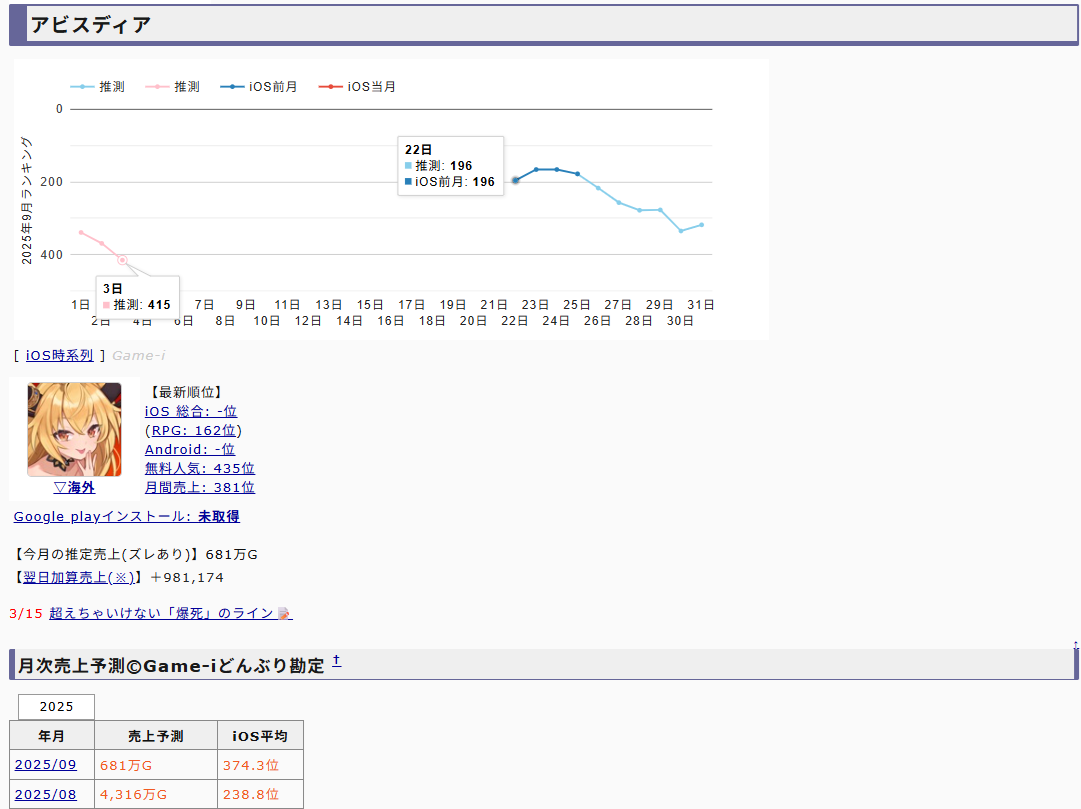Image resolution: width=1081 pixels, height=809 pixels.
Task: Open 2025/08 monthly row link
Action: pyautogui.click(x=46, y=795)
